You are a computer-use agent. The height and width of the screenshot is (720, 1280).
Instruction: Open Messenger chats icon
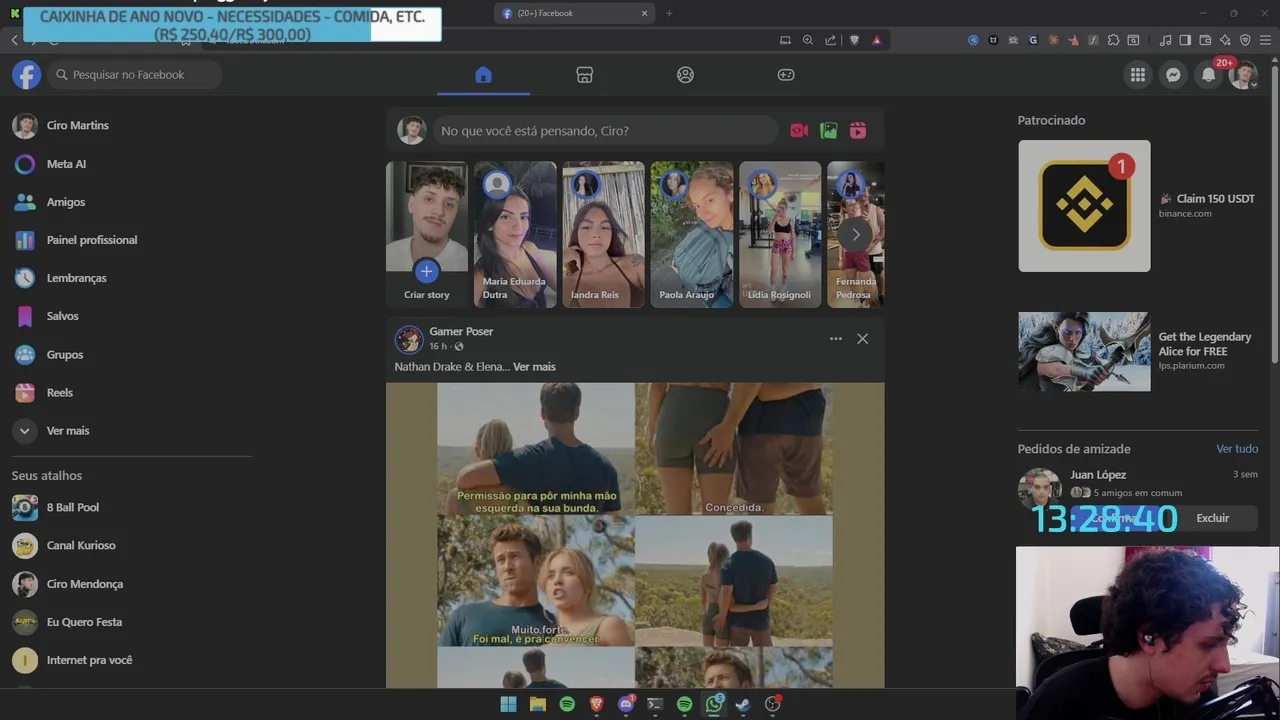(x=1173, y=75)
